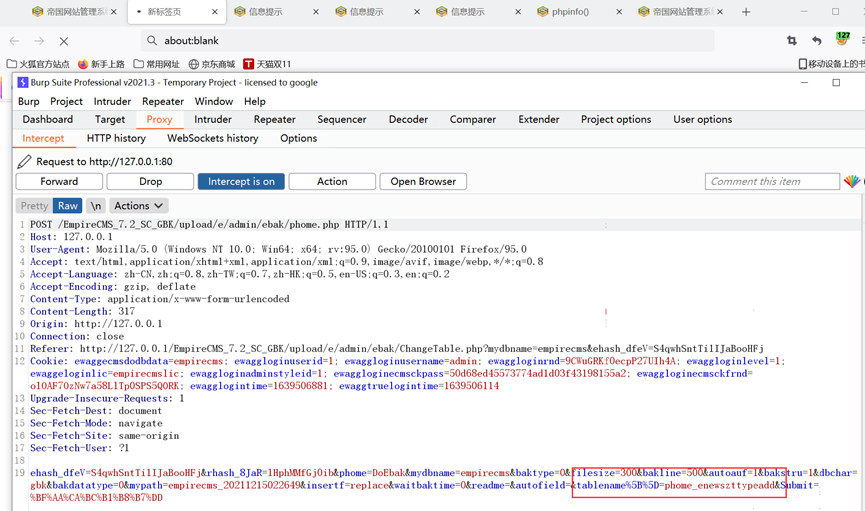Viewport: 865px width, 511px height.
Task: Open the Firefox official site bookmark folder
Action: coord(38,64)
